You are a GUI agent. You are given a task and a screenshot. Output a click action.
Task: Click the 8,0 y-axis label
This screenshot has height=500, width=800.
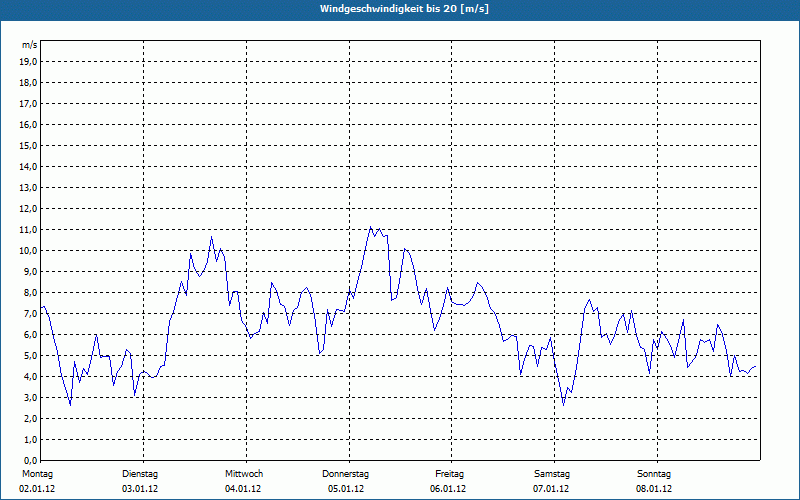[x=29, y=292]
